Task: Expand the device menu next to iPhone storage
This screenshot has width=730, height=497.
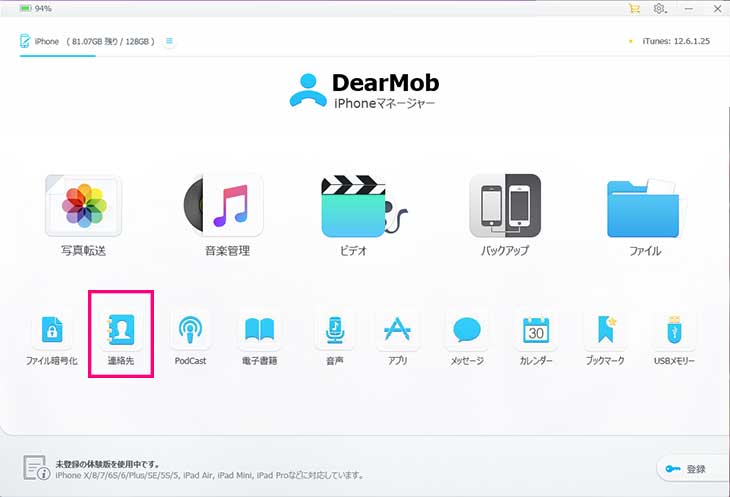Action: [169, 41]
